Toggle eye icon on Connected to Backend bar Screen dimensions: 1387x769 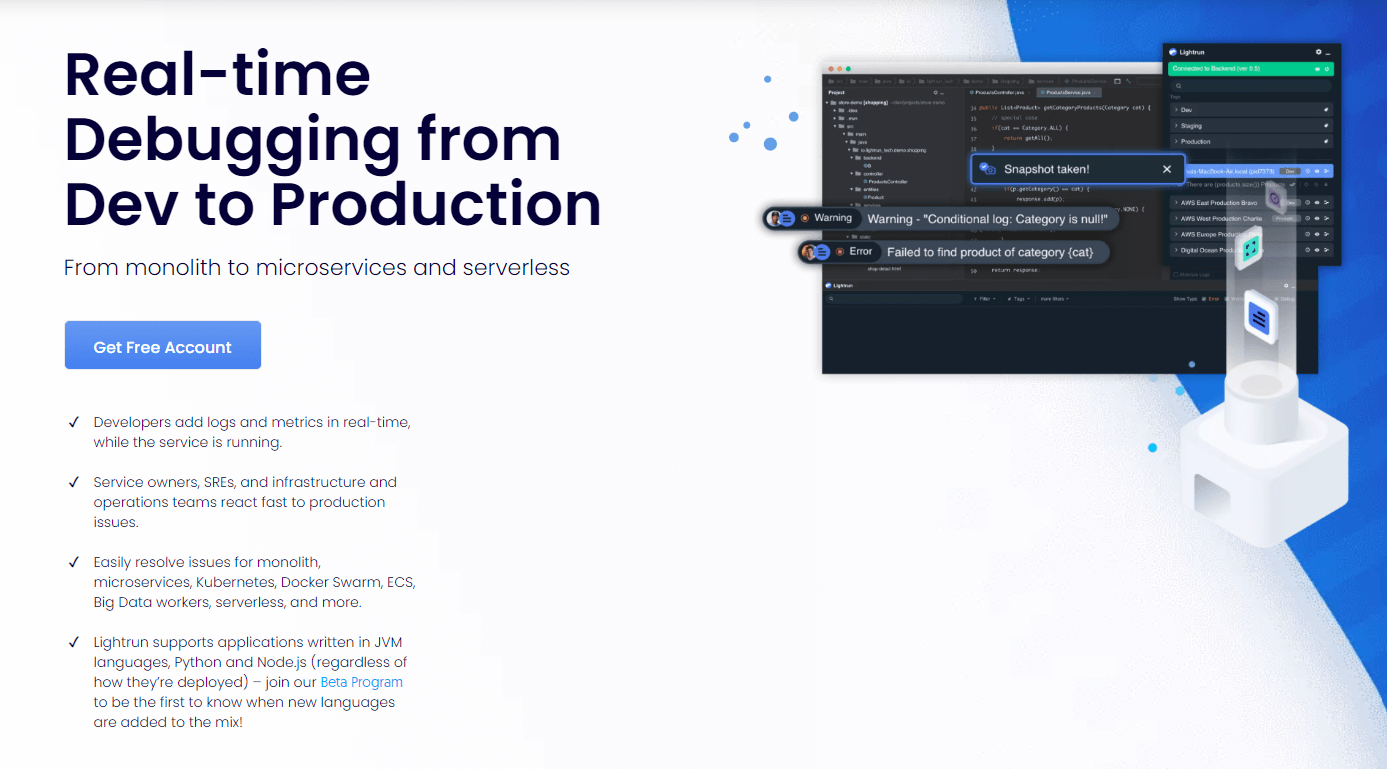click(x=1317, y=69)
